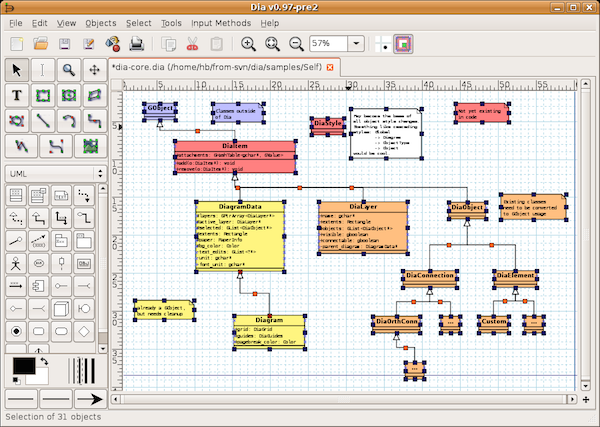The width and height of the screenshot is (600, 427).
Task: Cut selection with scissors icon
Action: click(x=192, y=44)
